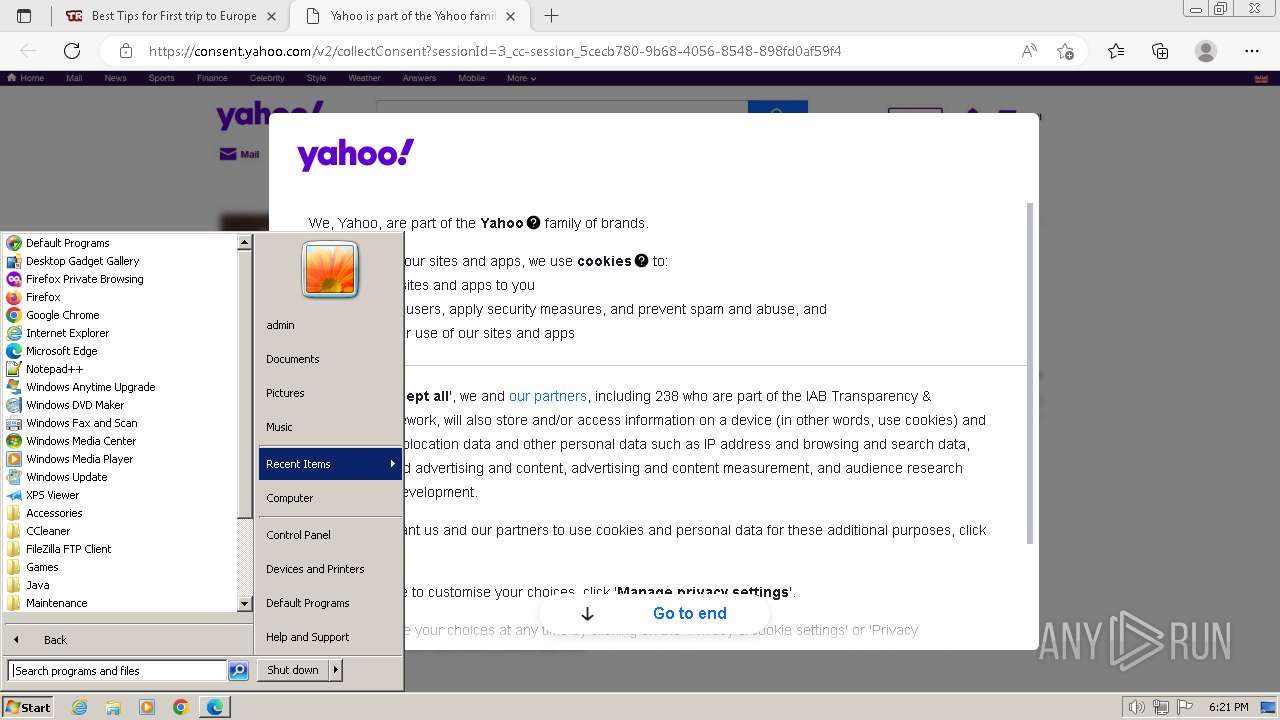1280x720 pixels.
Task: Click the help icon next to cookies
Action: (x=642, y=261)
